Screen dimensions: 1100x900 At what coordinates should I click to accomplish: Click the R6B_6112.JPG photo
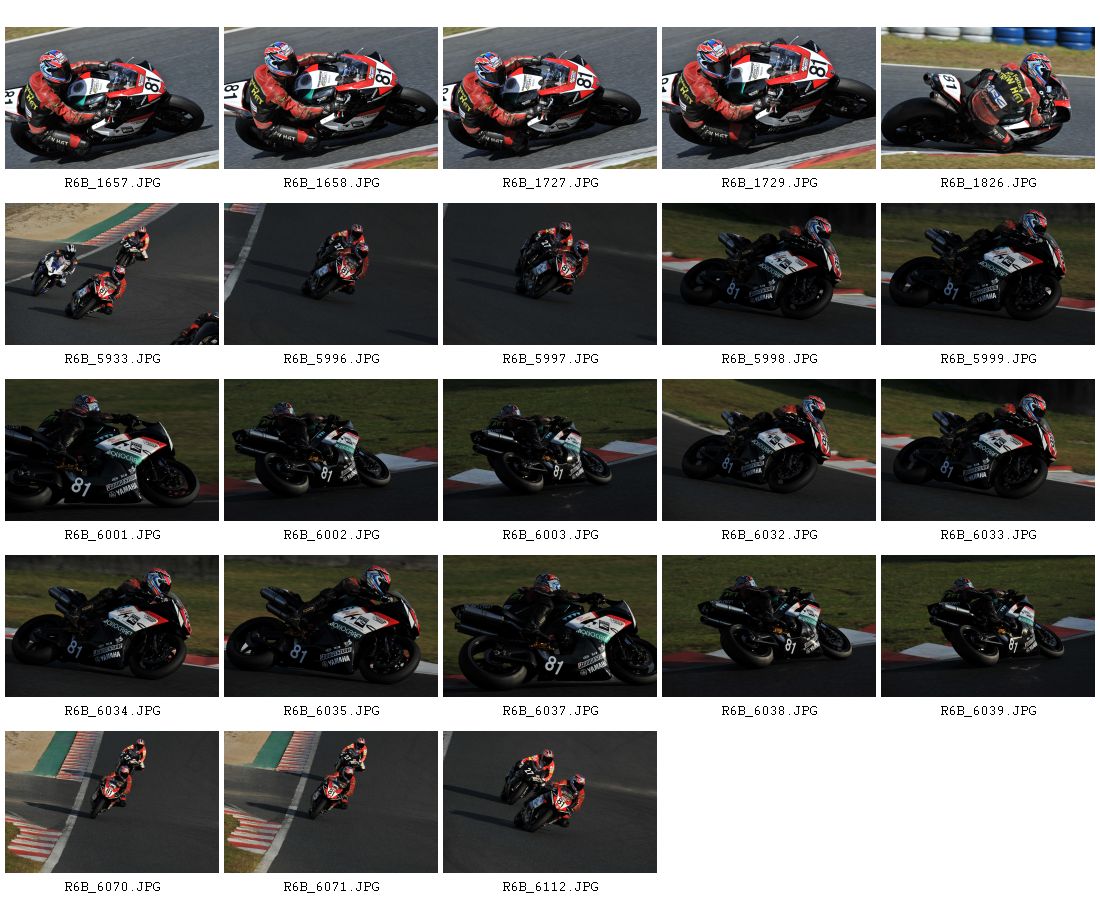[x=550, y=802]
